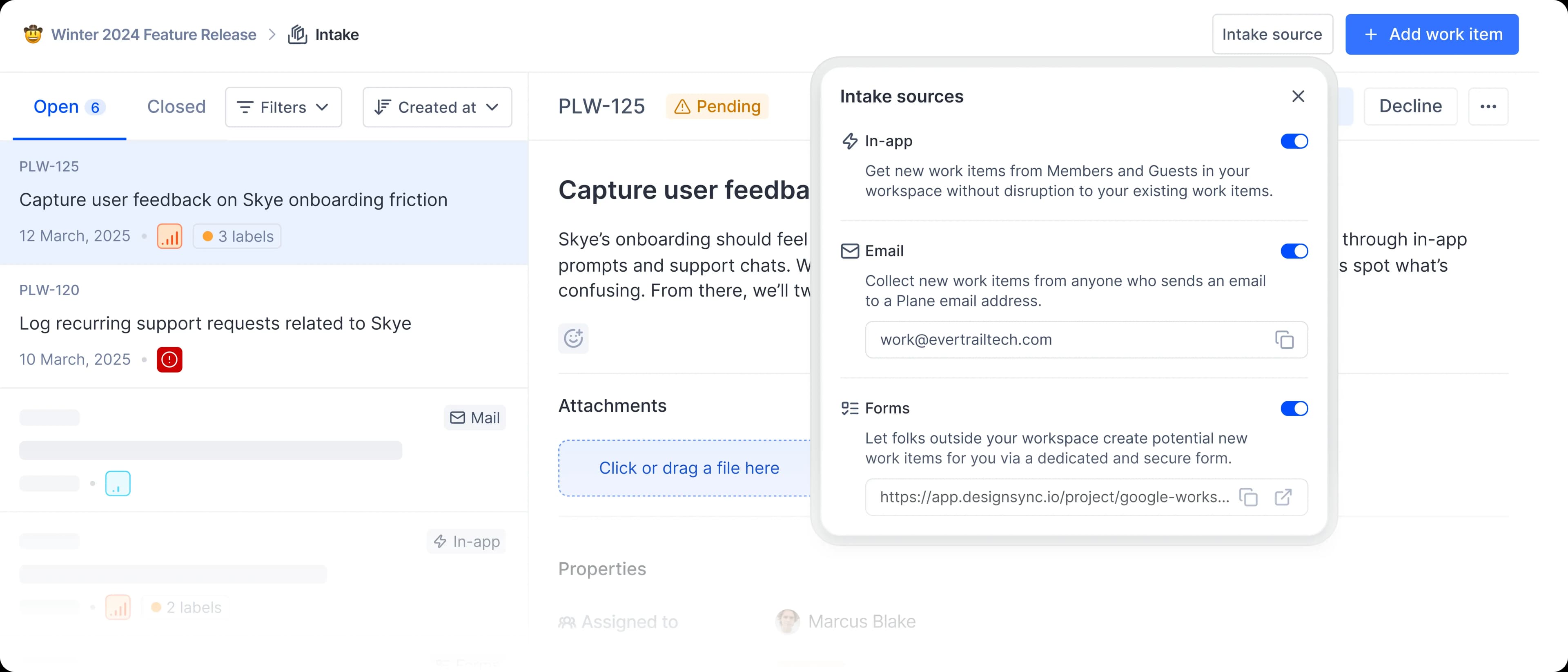Decline the PLW-125 work item
Image resolution: width=1568 pixels, height=672 pixels.
click(1410, 106)
